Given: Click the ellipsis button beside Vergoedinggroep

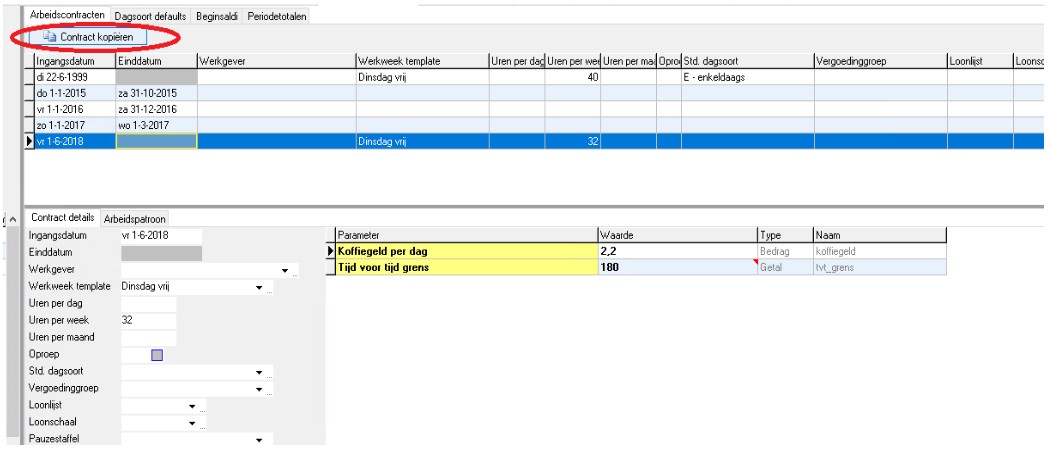Looking at the screenshot, I should pos(270,390).
